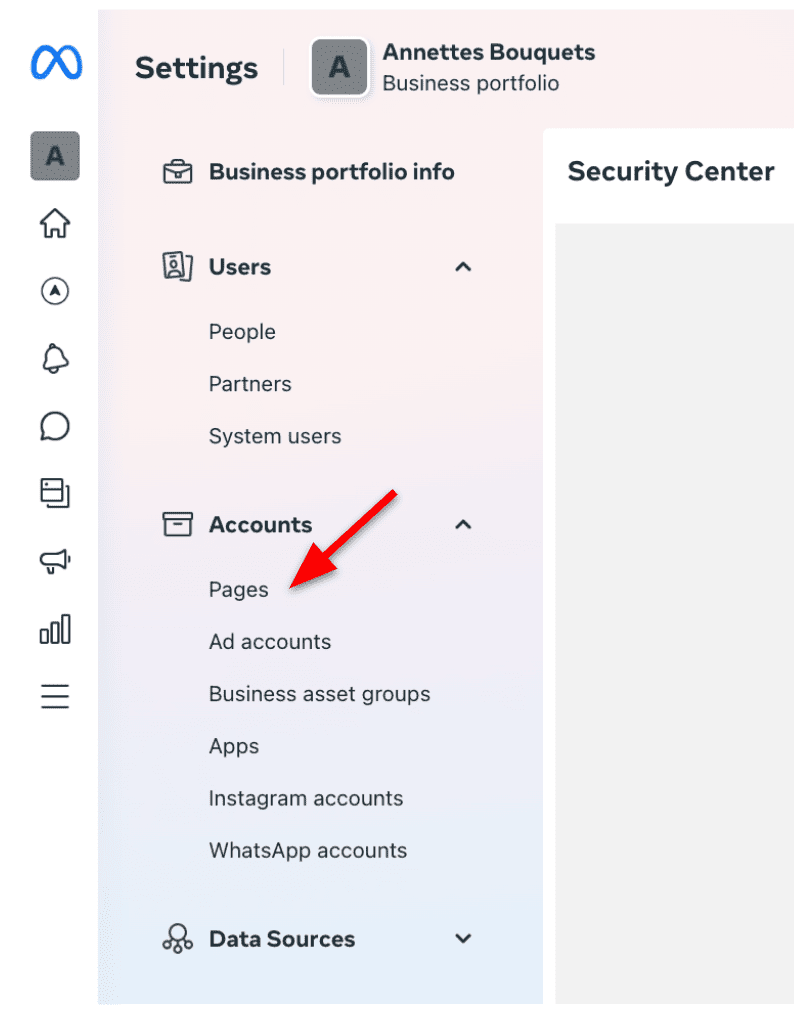
Task: Open Instagram accounts settings
Action: (x=306, y=798)
